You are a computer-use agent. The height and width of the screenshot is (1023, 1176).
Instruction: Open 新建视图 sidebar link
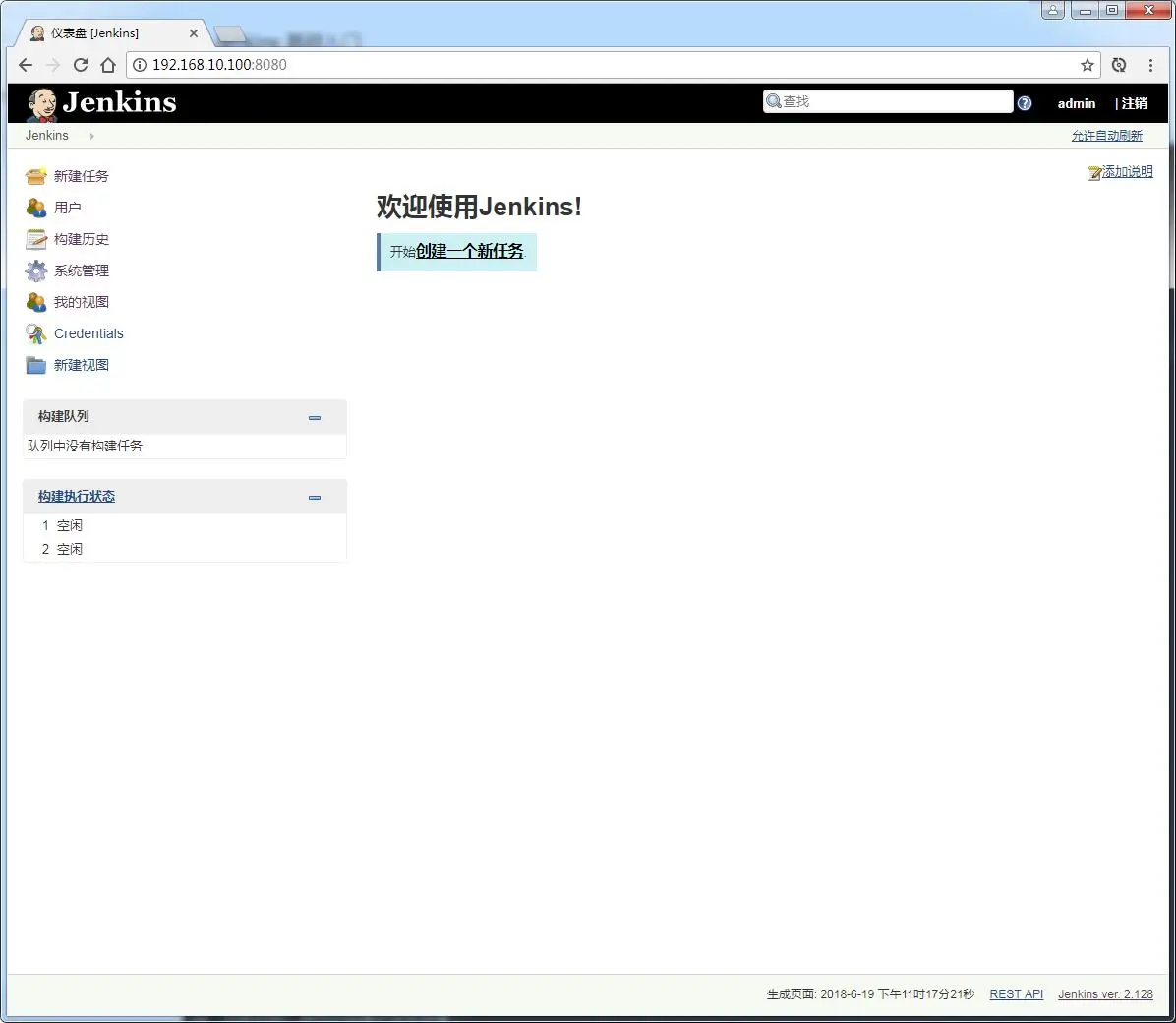point(81,365)
